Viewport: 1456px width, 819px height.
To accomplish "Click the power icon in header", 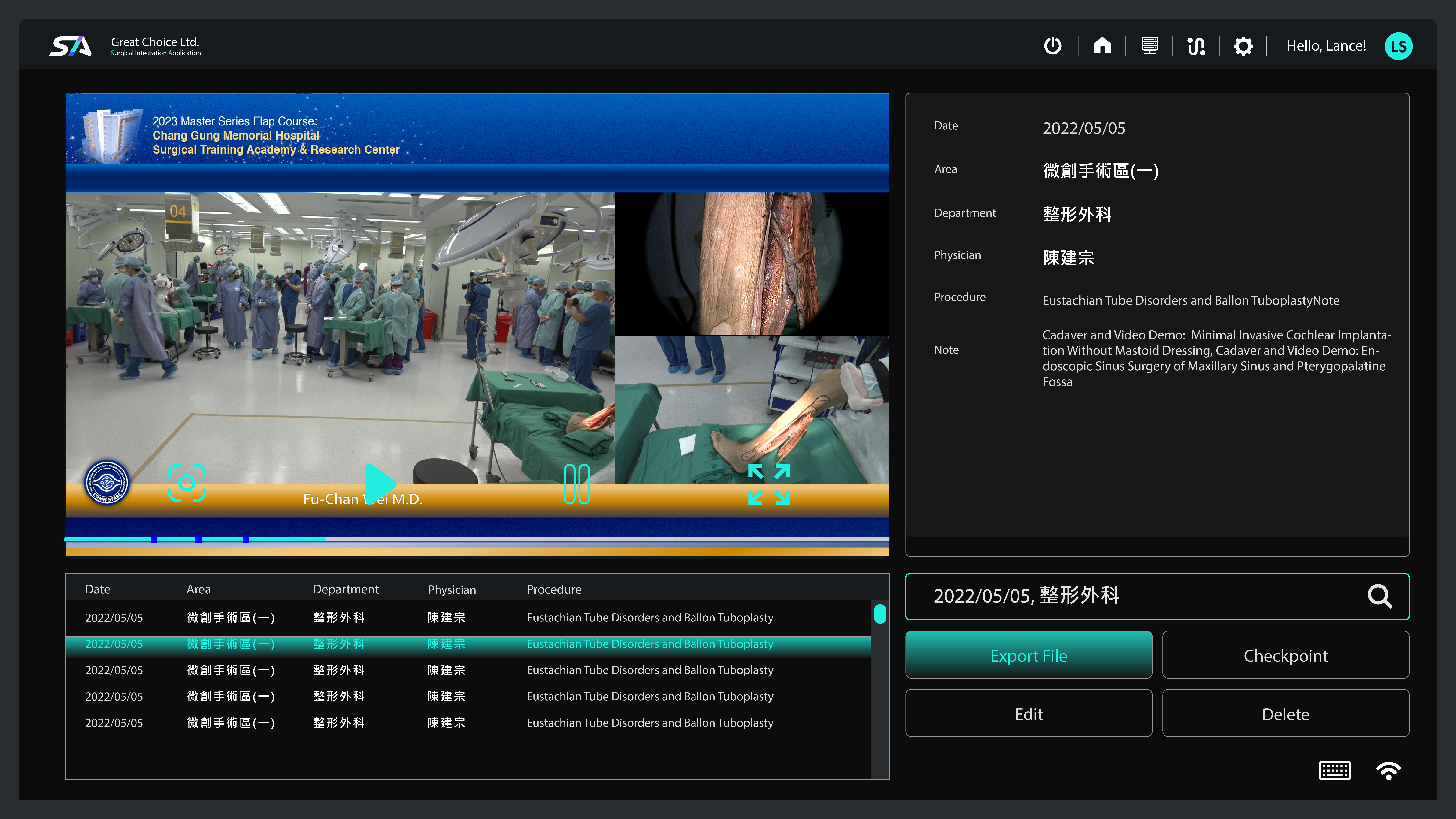I will click(x=1052, y=46).
